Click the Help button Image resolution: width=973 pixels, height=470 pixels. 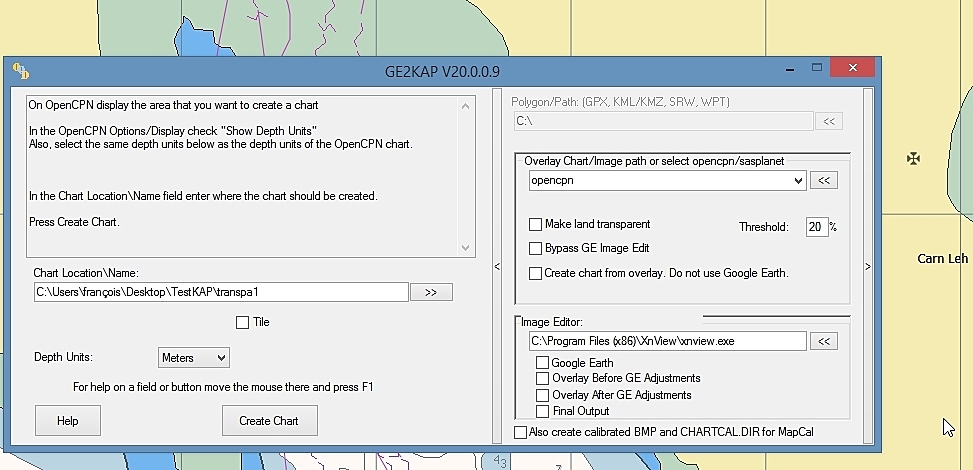pyautogui.click(x=68, y=421)
